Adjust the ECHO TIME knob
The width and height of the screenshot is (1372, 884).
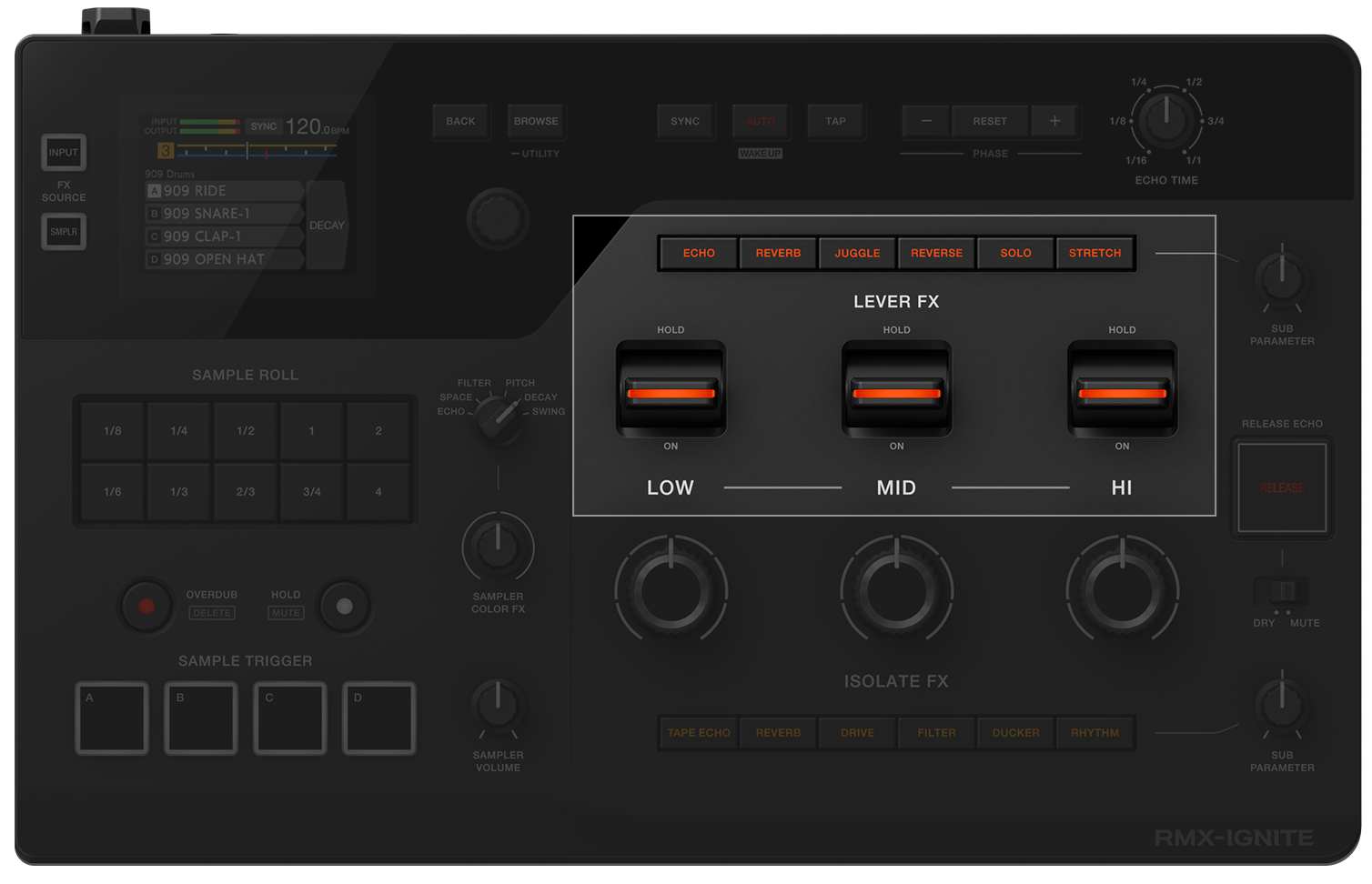click(1165, 120)
